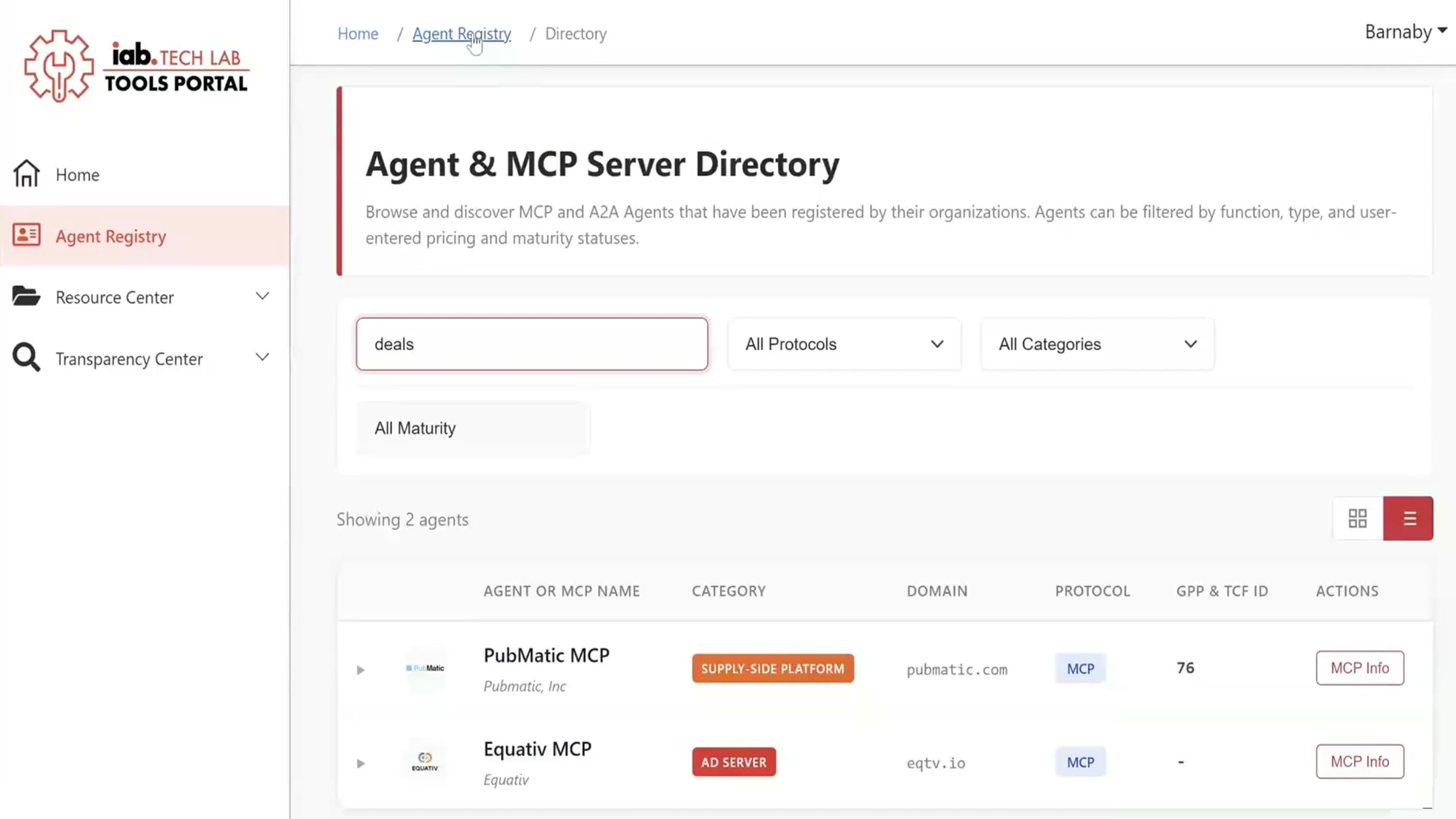This screenshot has height=819, width=1456.
Task: Open the All Protocols dropdown
Action: (843, 344)
